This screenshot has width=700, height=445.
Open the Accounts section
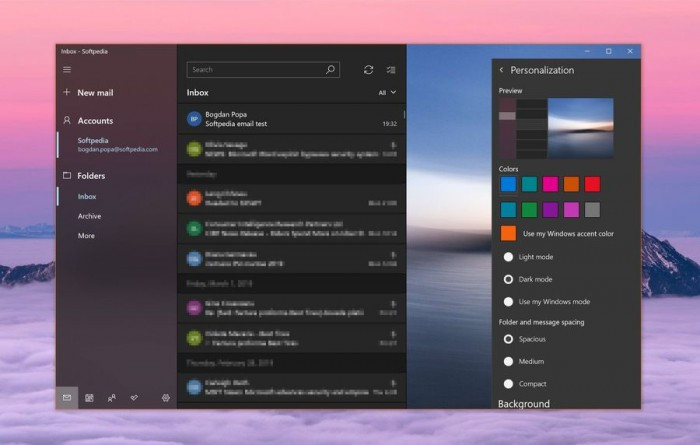[88, 121]
